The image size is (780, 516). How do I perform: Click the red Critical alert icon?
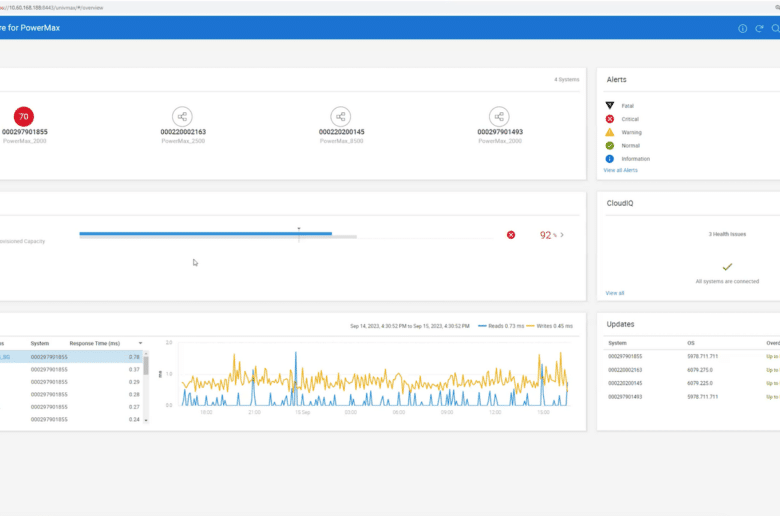[609, 119]
